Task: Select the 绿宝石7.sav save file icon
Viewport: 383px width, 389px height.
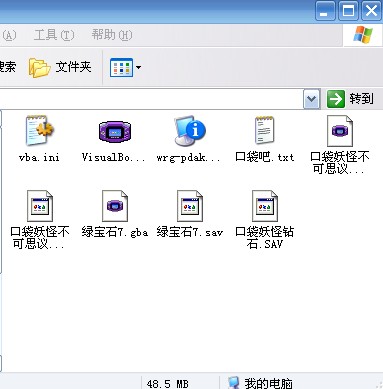Action: click(x=190, y=206)
